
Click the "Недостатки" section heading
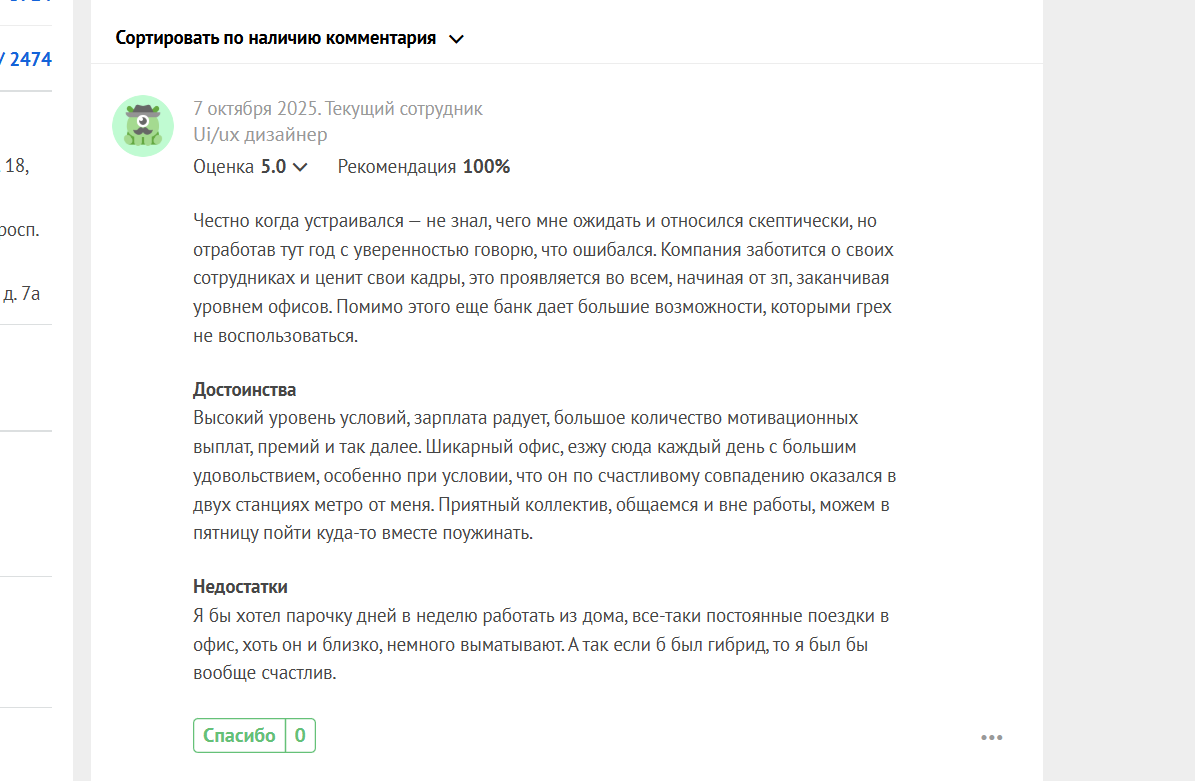pyautogui.click(x=240, y=587)
